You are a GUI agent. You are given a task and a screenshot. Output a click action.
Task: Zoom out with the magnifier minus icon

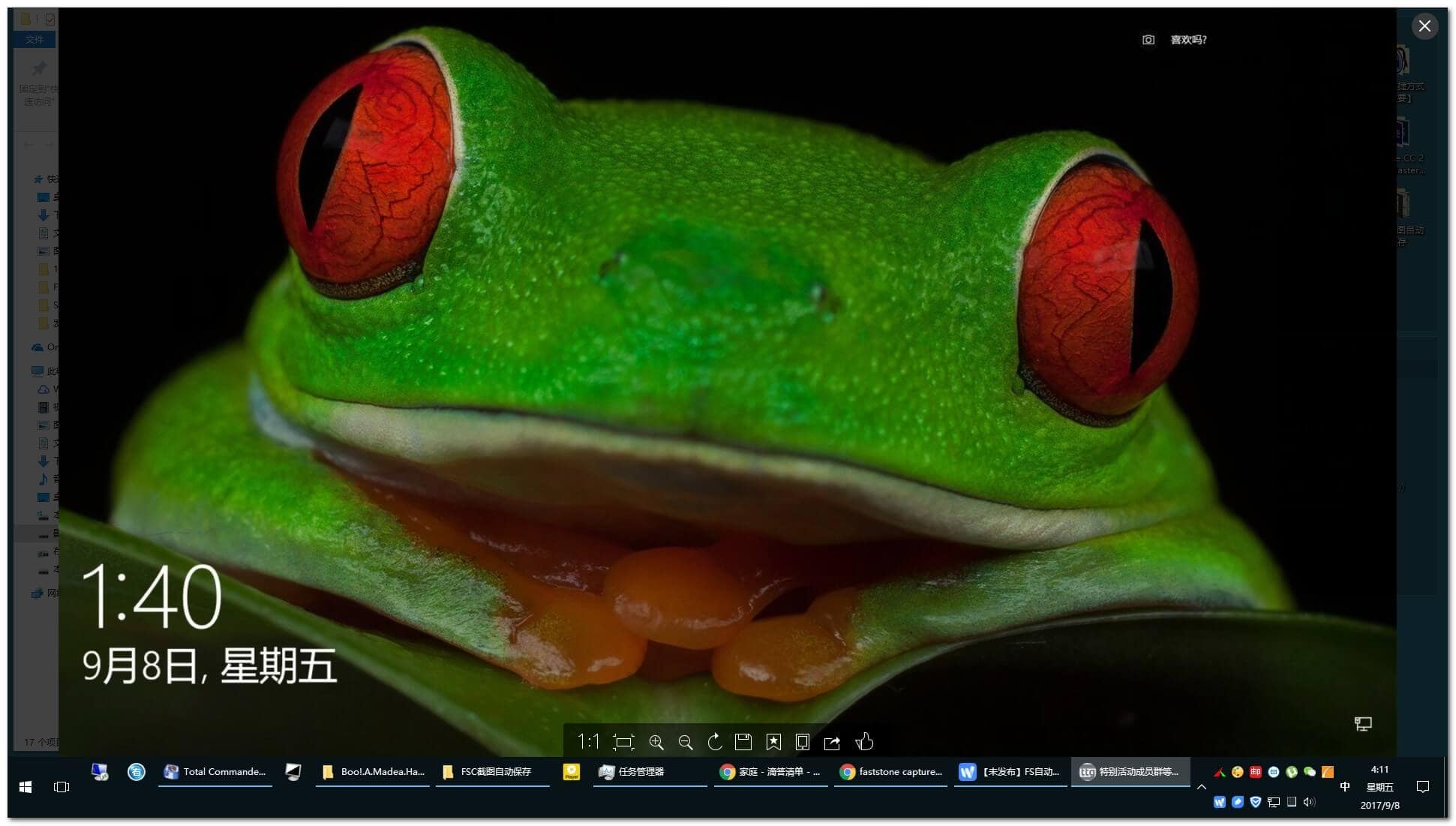686,742
